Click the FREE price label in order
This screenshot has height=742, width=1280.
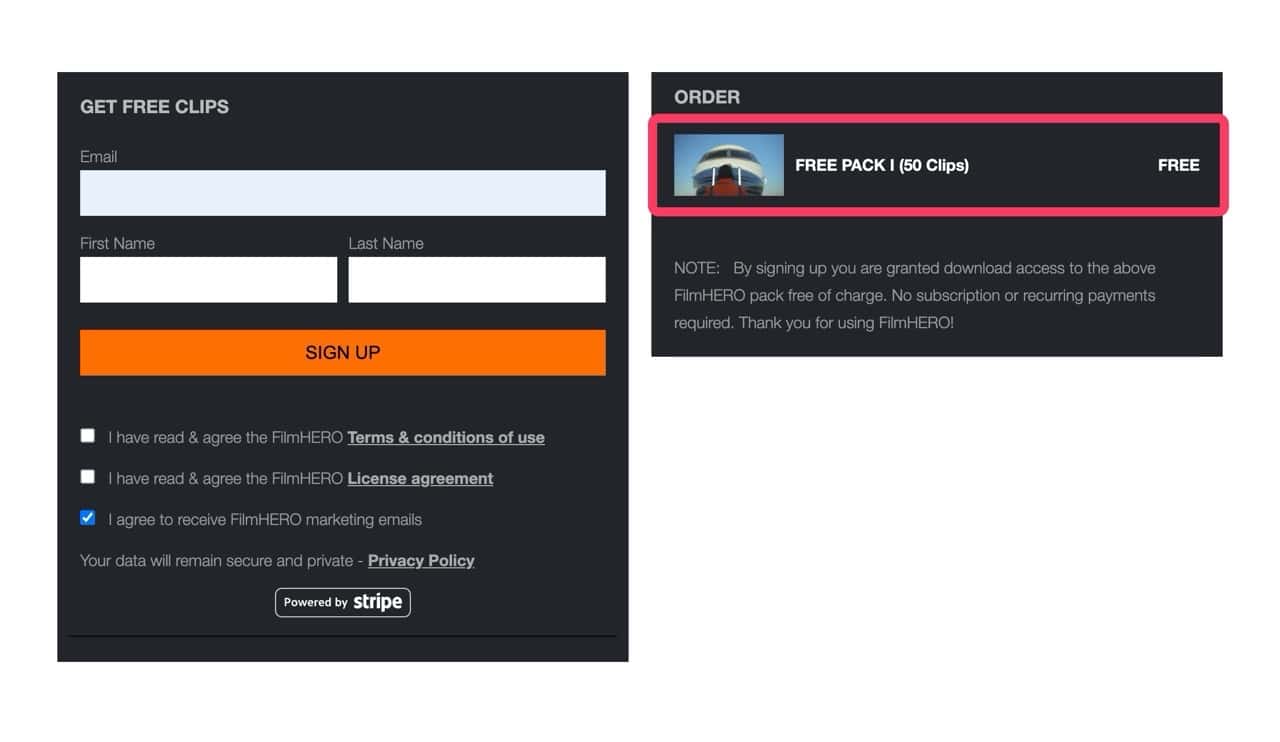pos(1178,165)
